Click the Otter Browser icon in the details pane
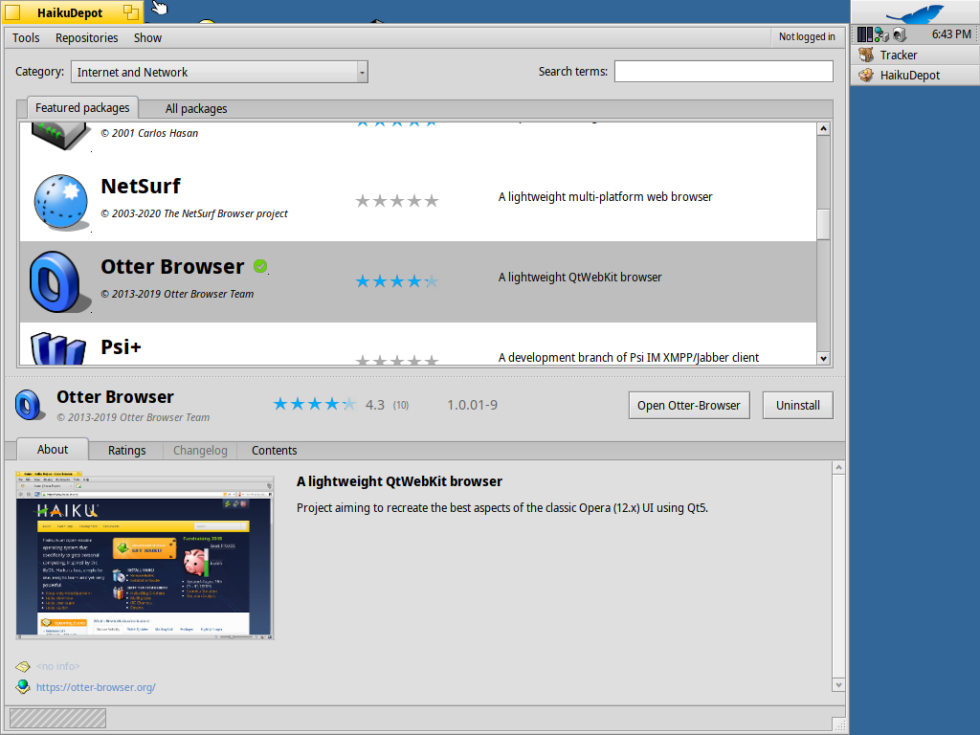Viewport: 980px width, 735px height. point(29,404)
